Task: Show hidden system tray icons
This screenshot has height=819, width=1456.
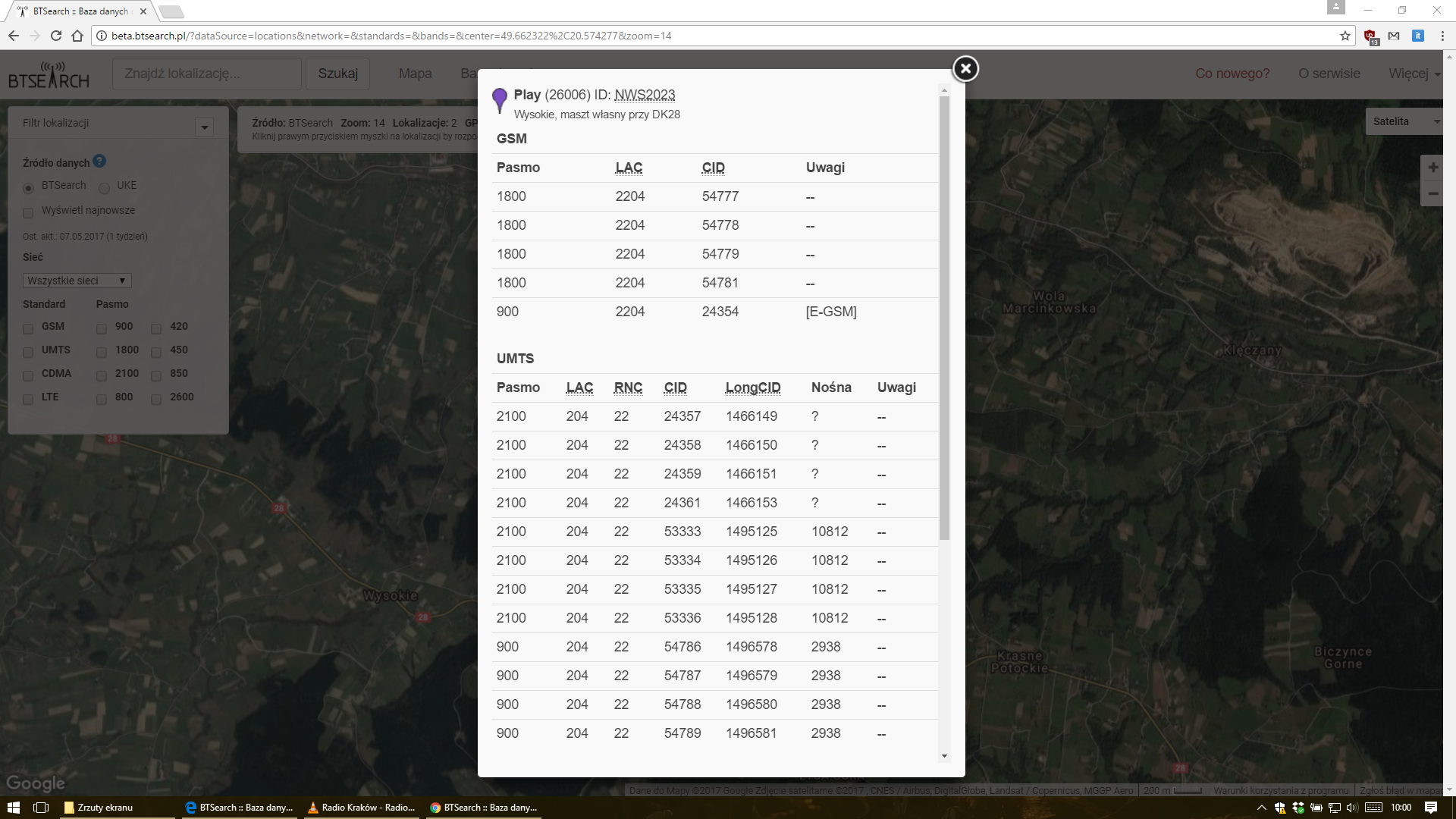Action: click(1261, 808)
